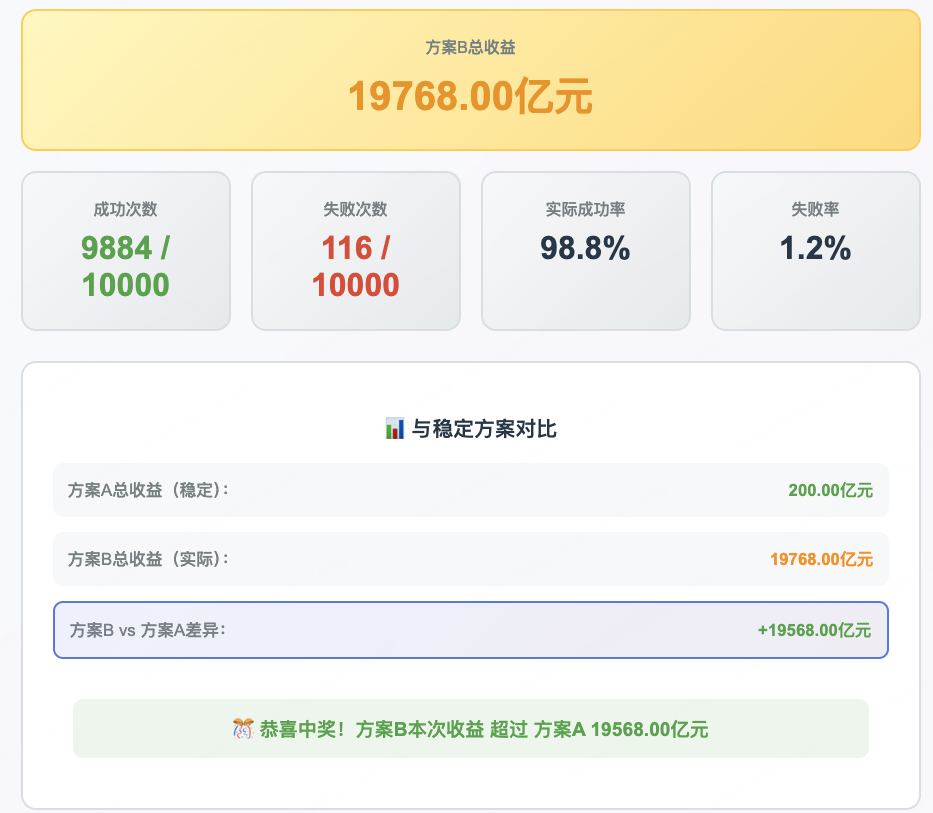Click the green 9884 / 10000 value
This screenshot has width=933, height=813.
coord(126,266)
